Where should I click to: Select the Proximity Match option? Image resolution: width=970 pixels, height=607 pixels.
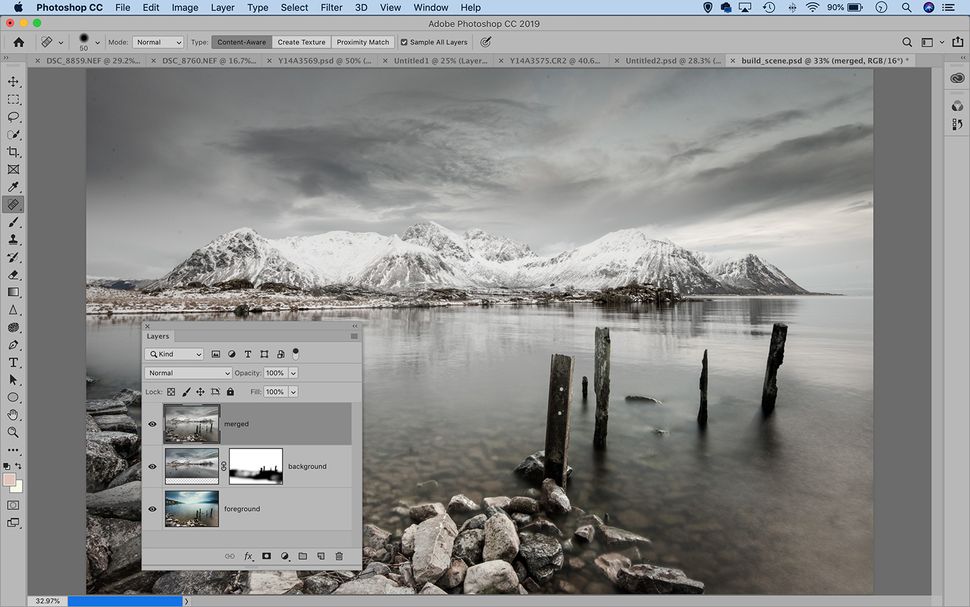tap(362, 42)
